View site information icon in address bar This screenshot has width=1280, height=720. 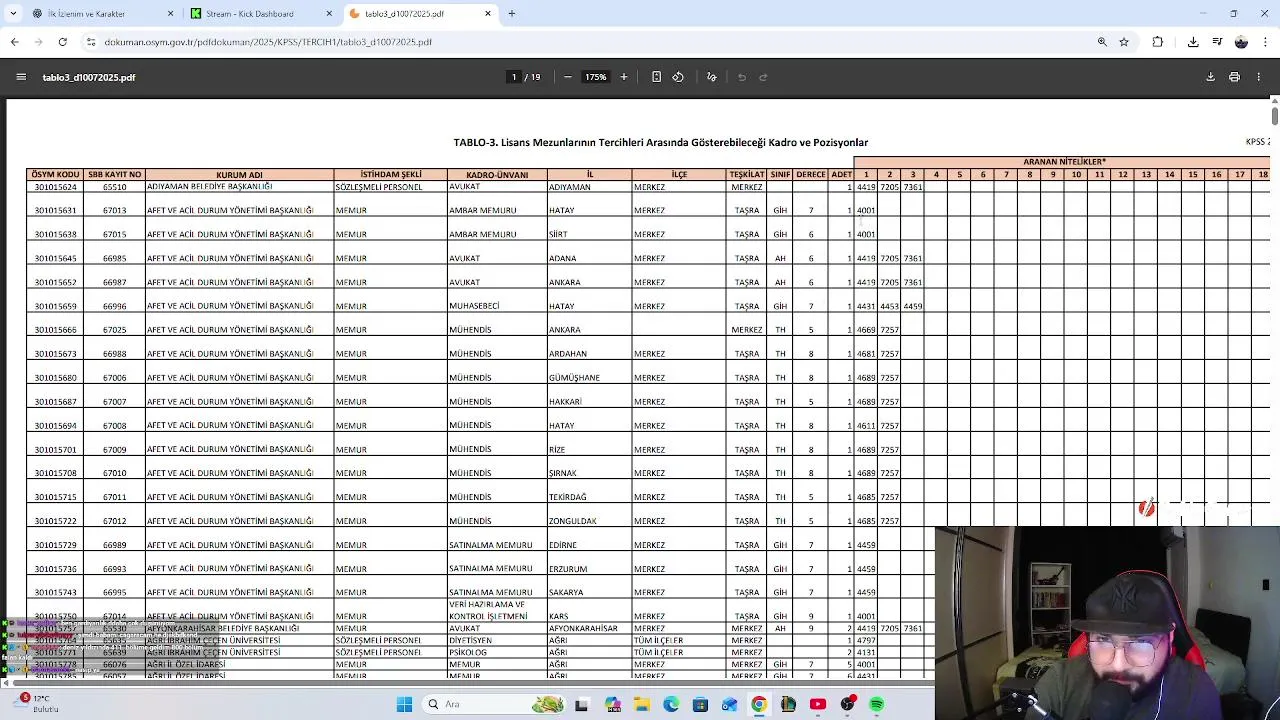91,42
